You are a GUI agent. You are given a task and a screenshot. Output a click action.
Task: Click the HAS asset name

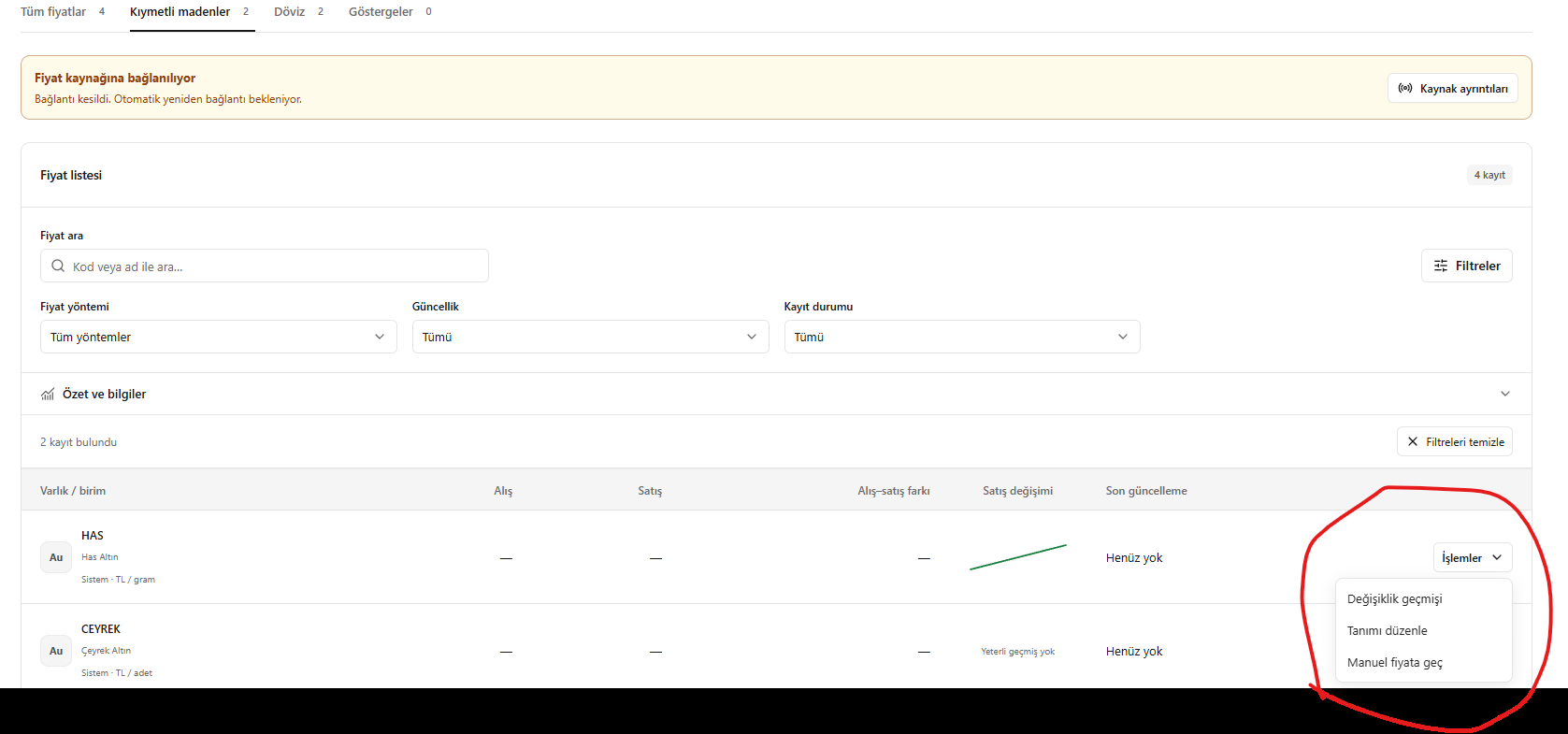click(x=93, y=536)
